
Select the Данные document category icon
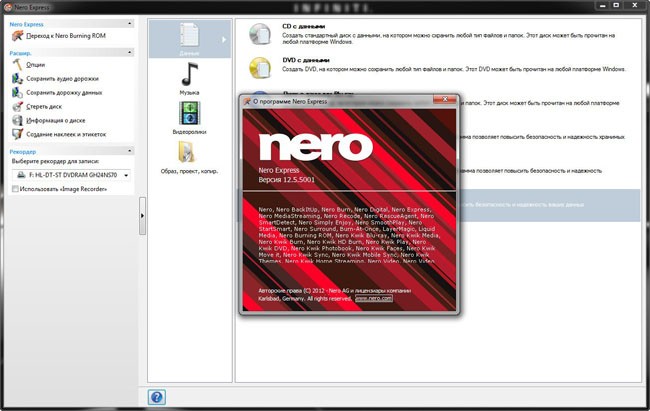pyautogui.click(x=189, y=35)
